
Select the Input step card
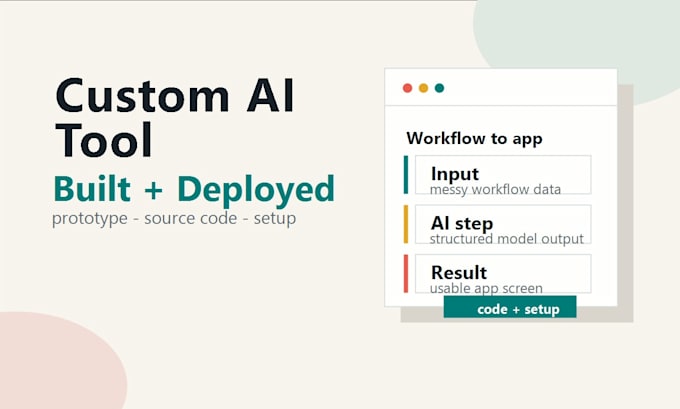pos(503,175)
